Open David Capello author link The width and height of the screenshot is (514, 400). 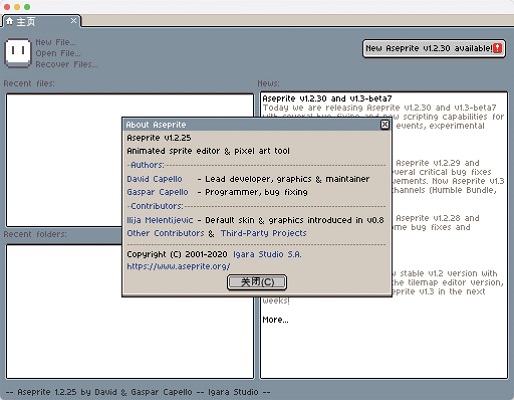[x=155, y=179]
